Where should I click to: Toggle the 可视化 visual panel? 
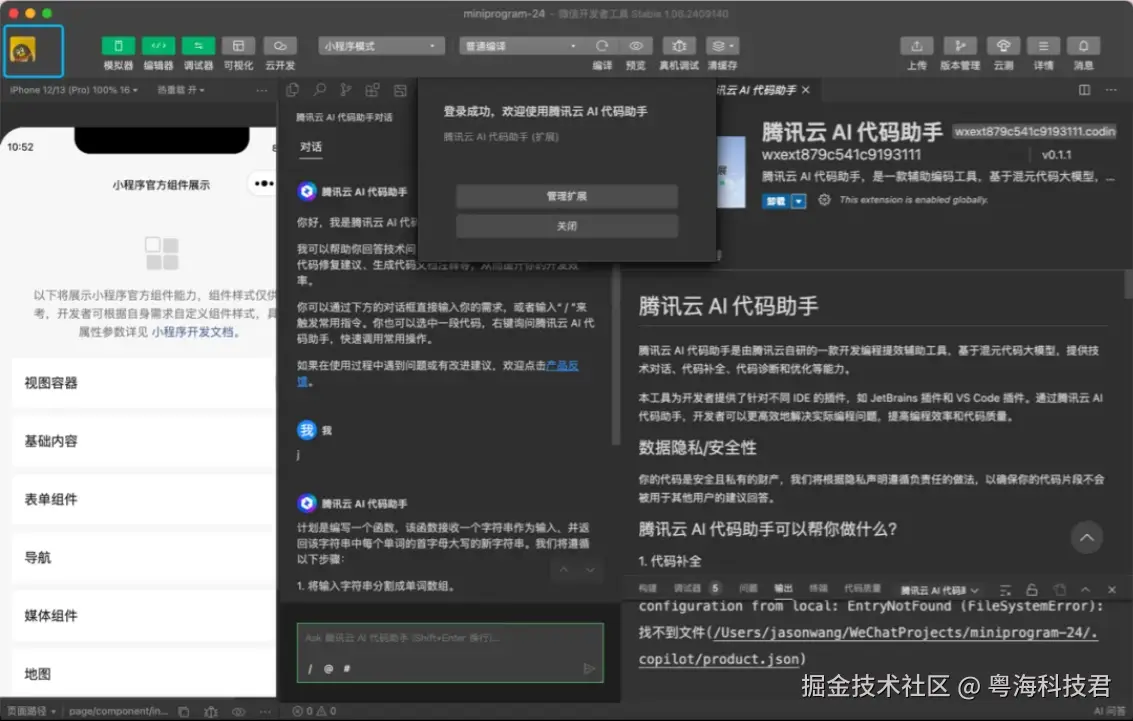pos(238,46)
